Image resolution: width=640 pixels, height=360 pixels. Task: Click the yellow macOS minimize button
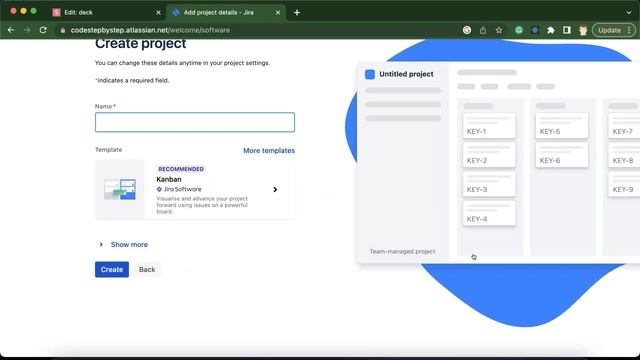[24, 11]
